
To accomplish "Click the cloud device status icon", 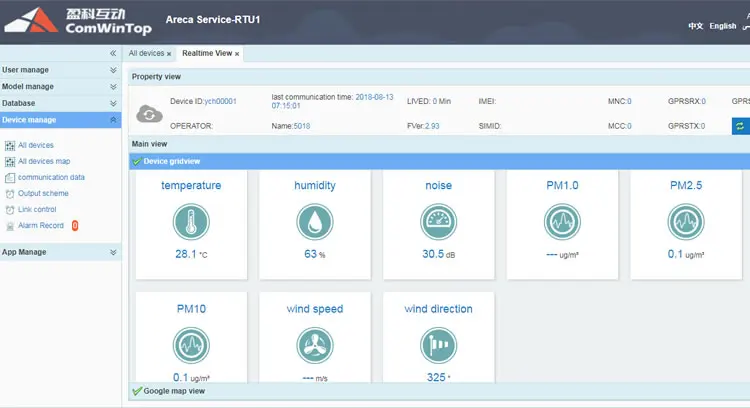I will click(149, 112).
